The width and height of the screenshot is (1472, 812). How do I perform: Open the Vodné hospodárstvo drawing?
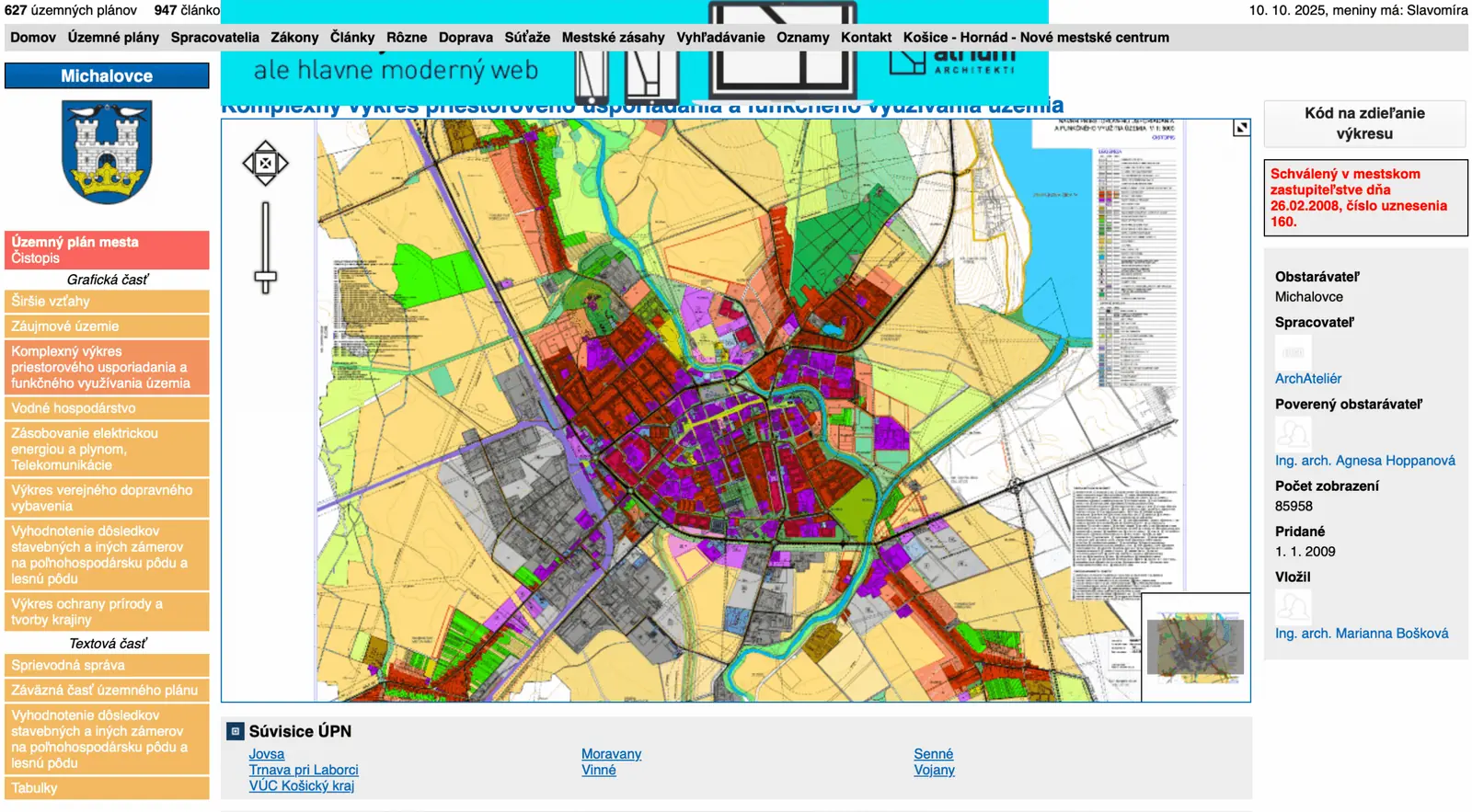tap(107, 408)
